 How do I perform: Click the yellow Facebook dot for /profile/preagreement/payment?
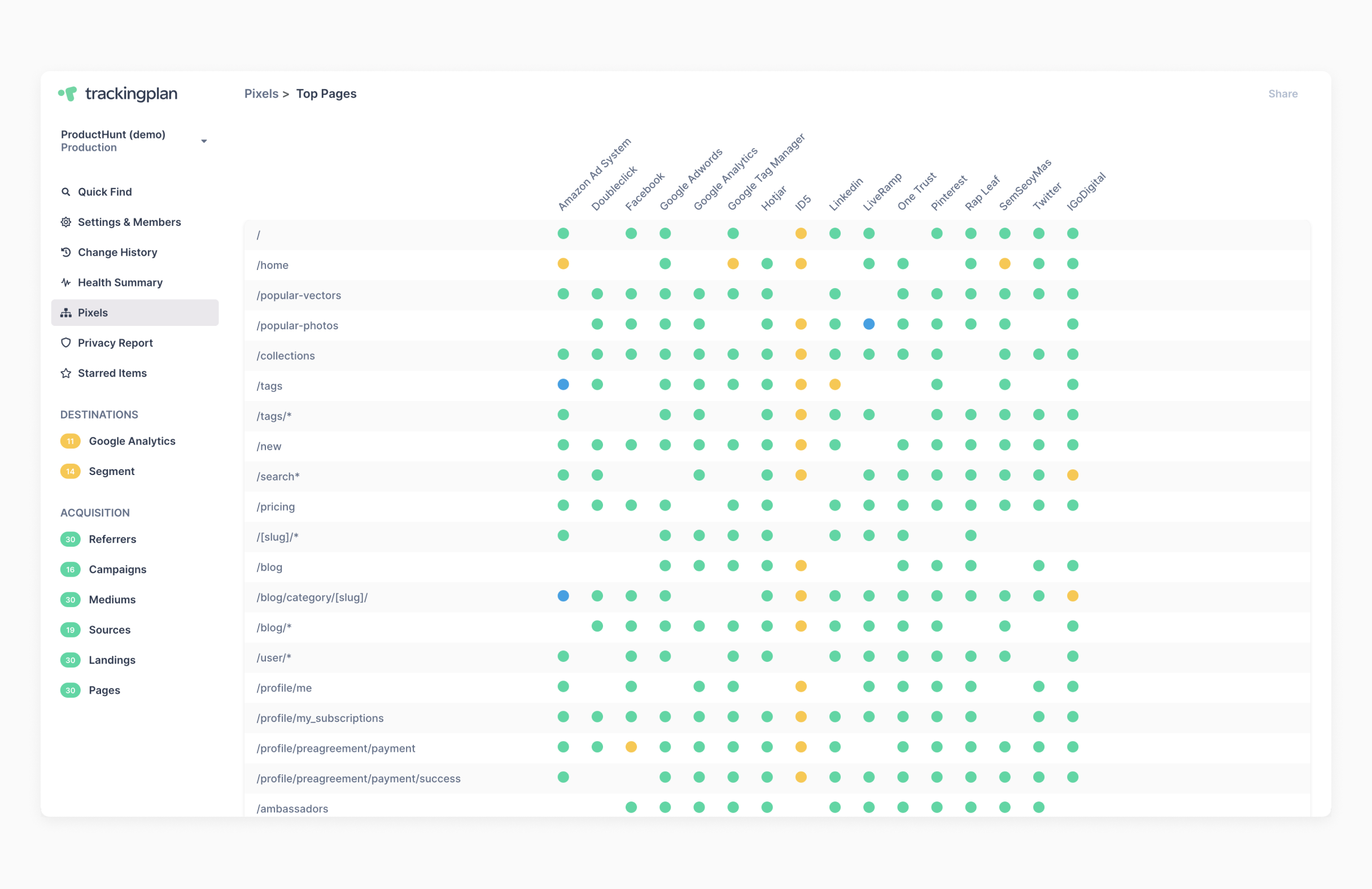coord(631,747)
